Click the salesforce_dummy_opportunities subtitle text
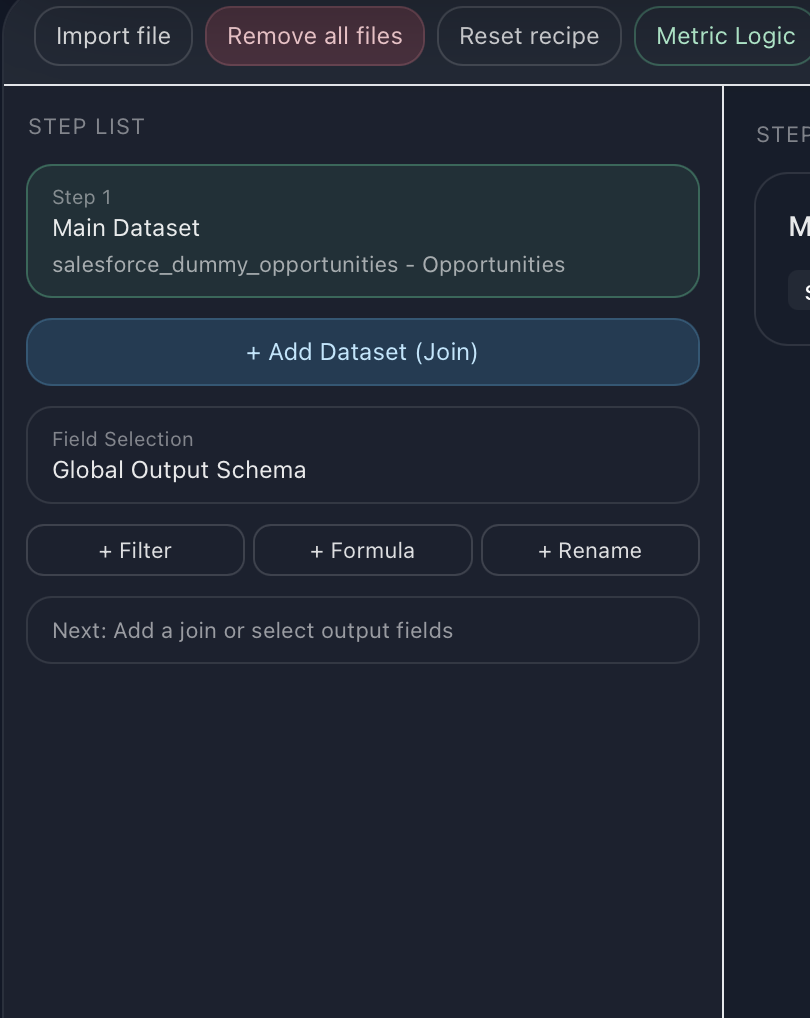 click(x=308, y=265)
